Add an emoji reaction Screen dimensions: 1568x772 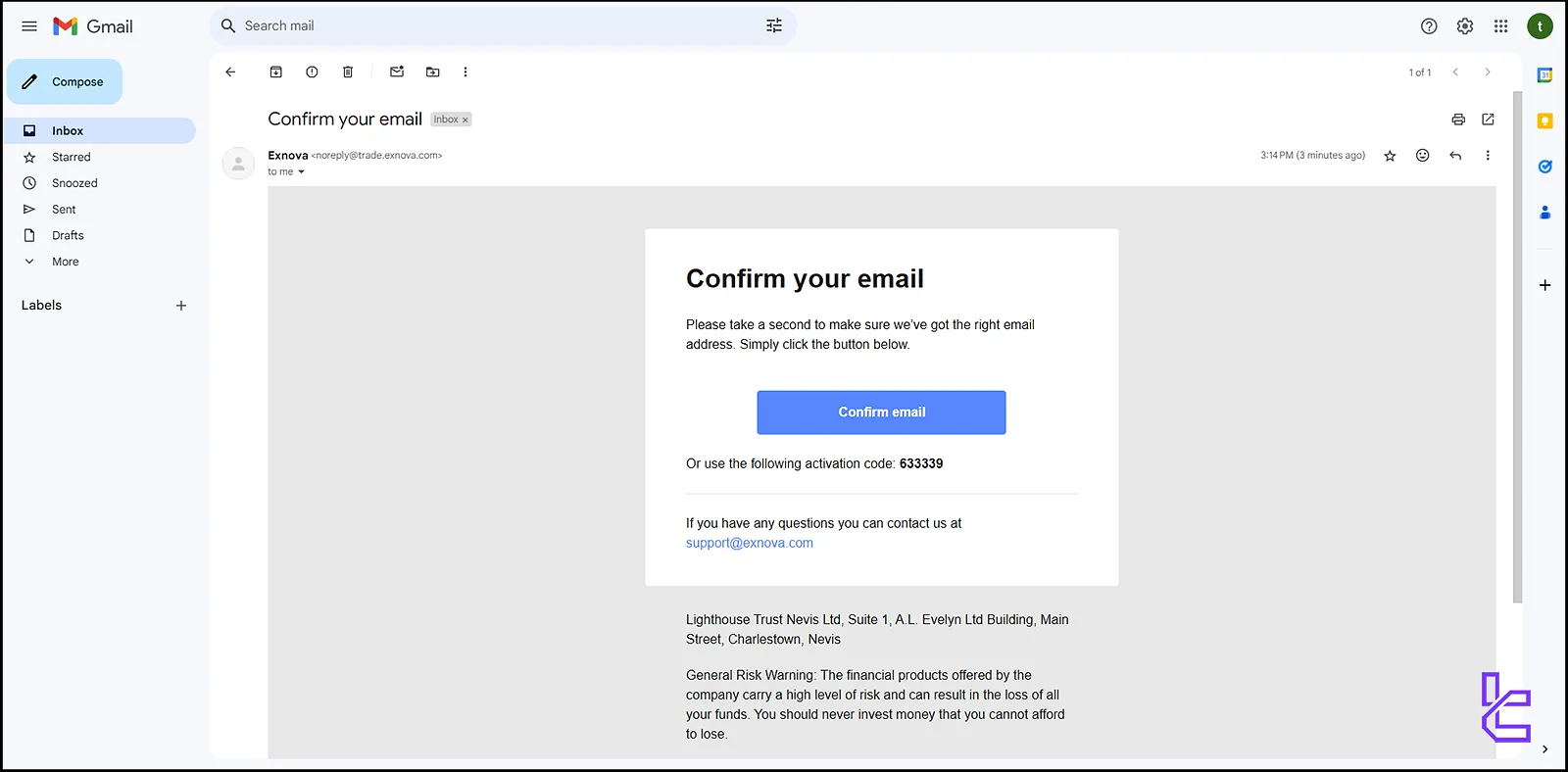pyautogui.click(x=1423, y=155)
